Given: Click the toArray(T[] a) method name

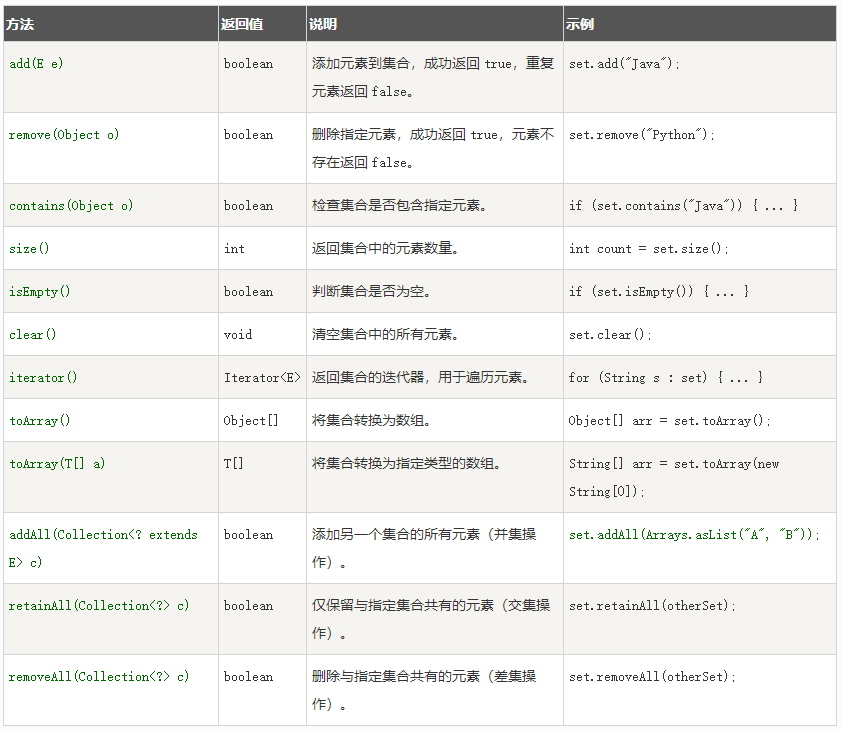Looking at the screenshot, I should pos(57,464).
